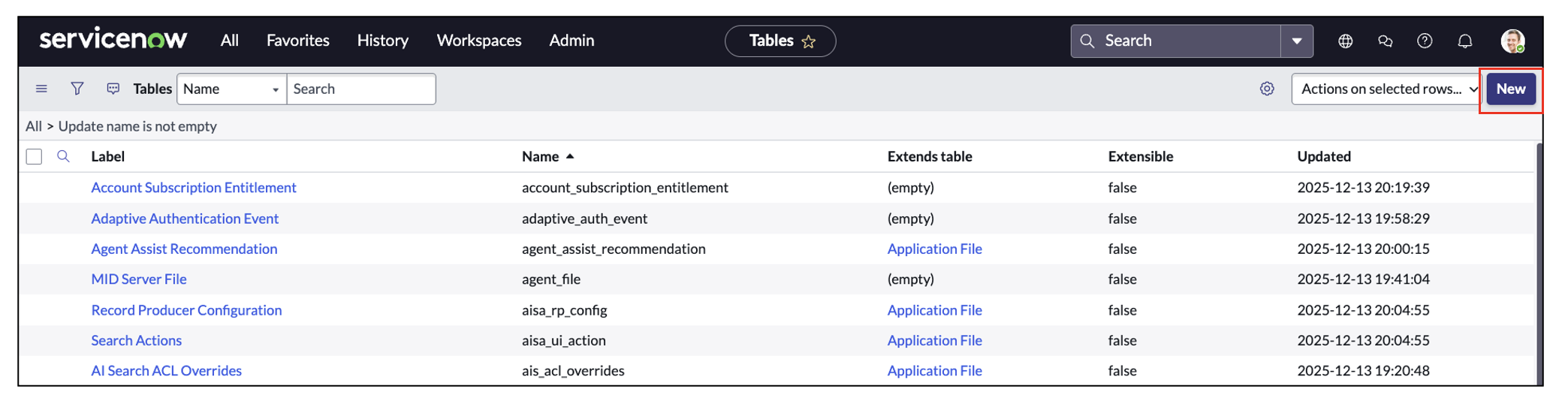Open Account Subscription Entitlement link
Screen dimensions: 1568x401
(194, 188)
